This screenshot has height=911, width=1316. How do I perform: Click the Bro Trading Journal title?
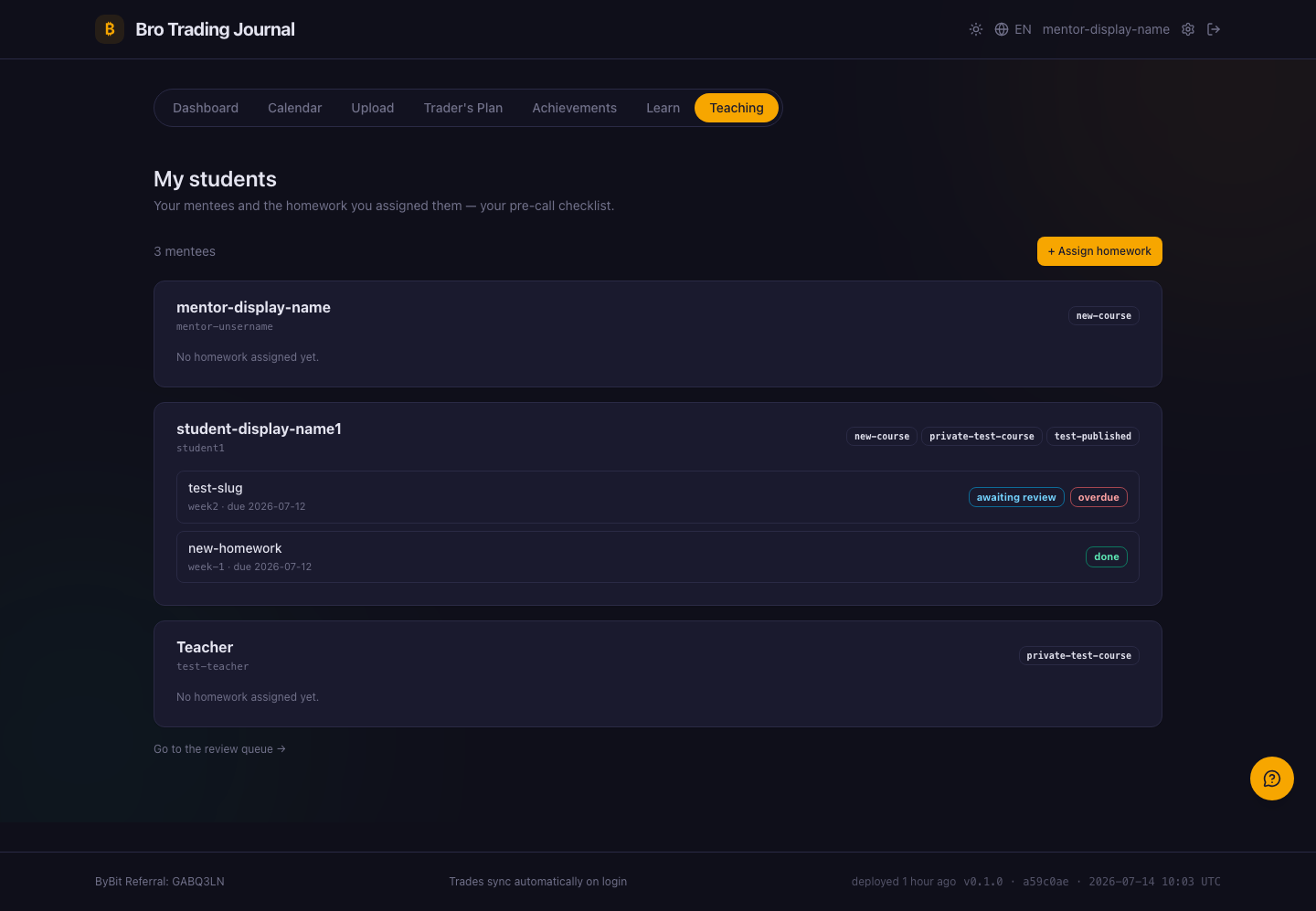[x=215, y=29]
